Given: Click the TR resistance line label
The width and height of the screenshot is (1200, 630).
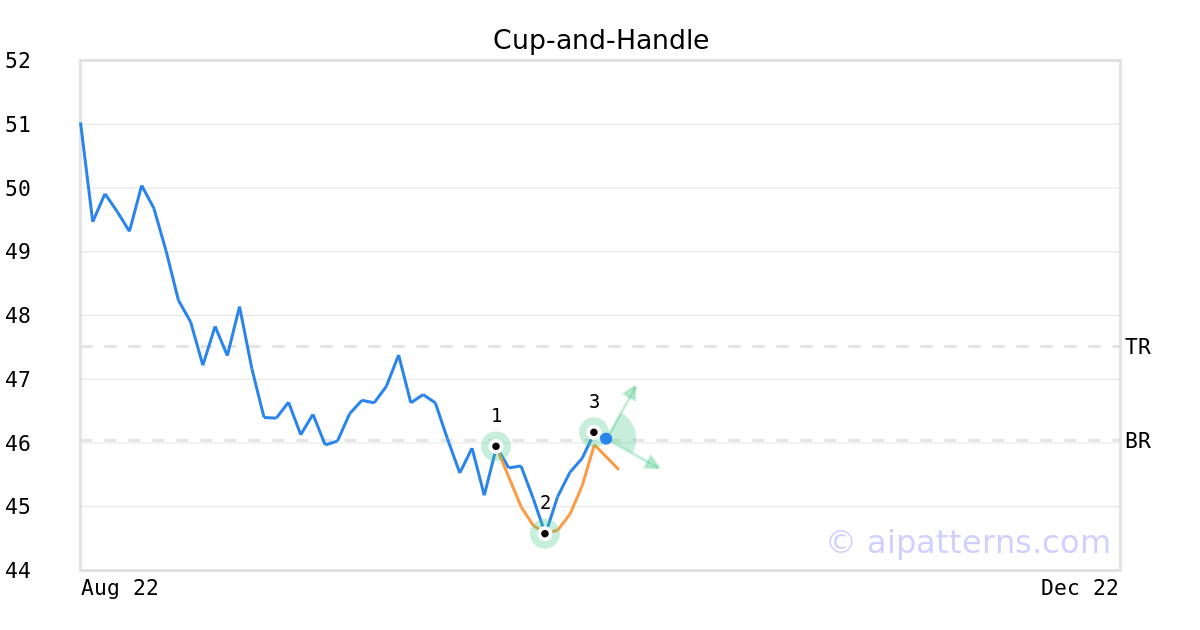Looking at the screenshot, I should (1138, 347).
